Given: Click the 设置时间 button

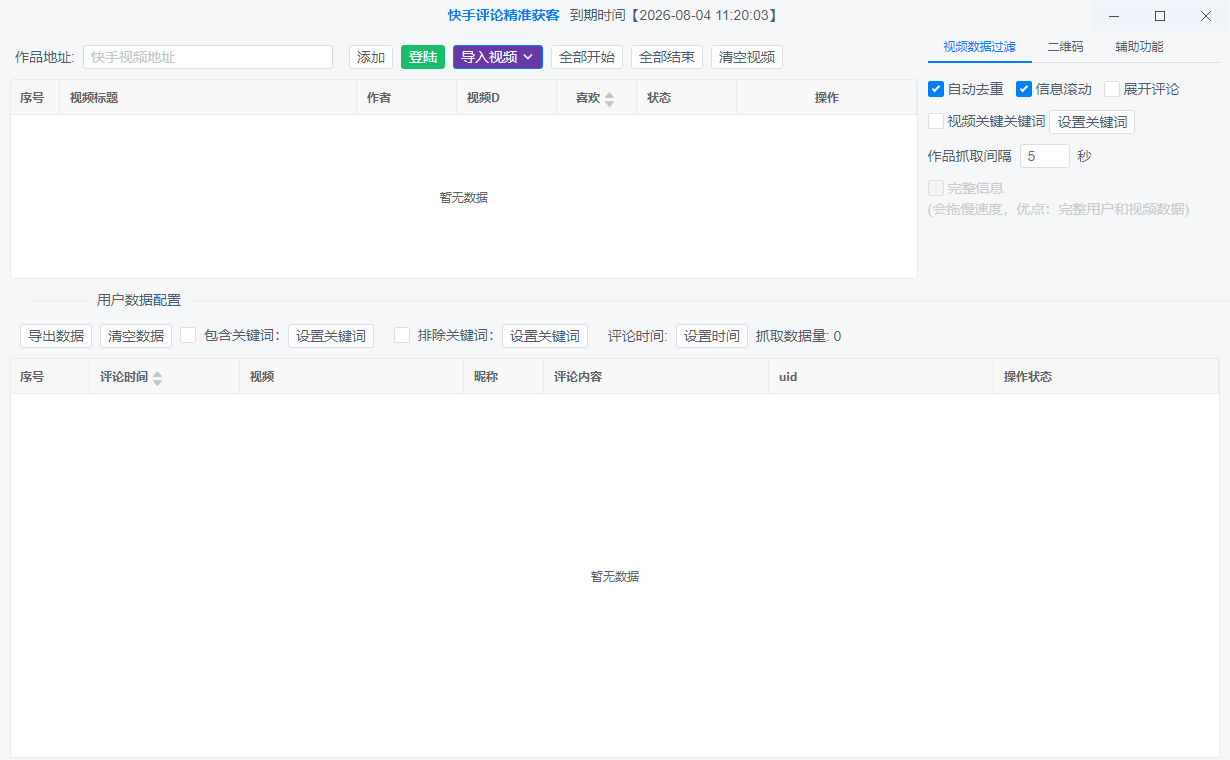Looking at the screenshot, I should pyautogui.click(x=712, y=336).
